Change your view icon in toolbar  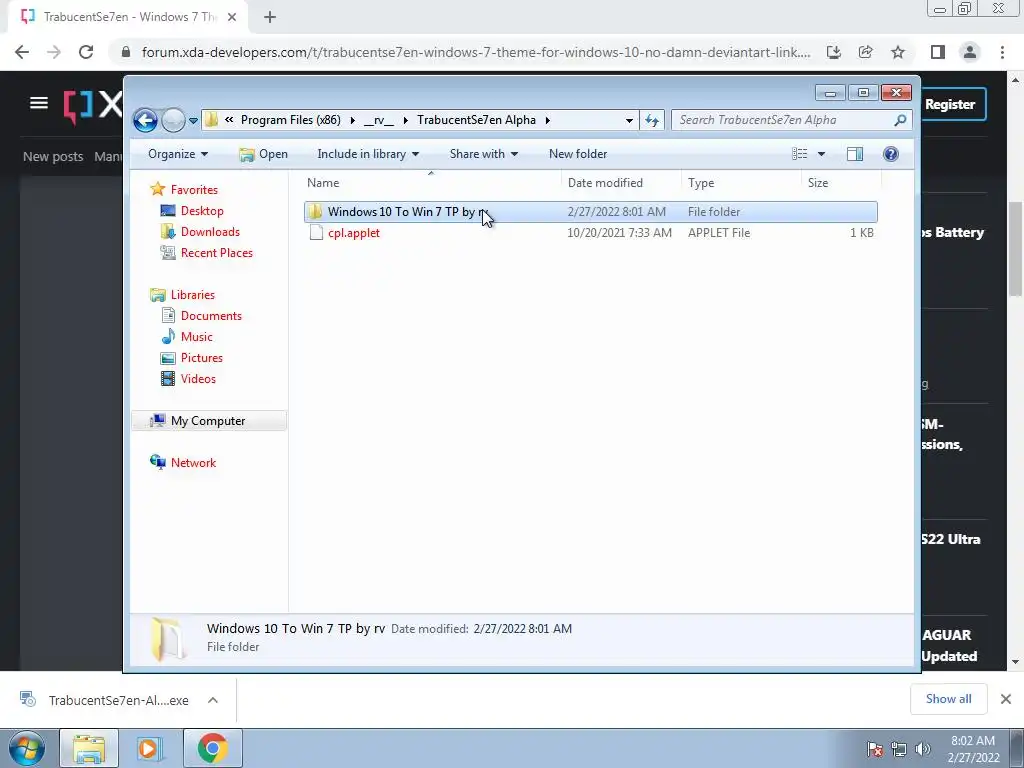pos(799,154)
